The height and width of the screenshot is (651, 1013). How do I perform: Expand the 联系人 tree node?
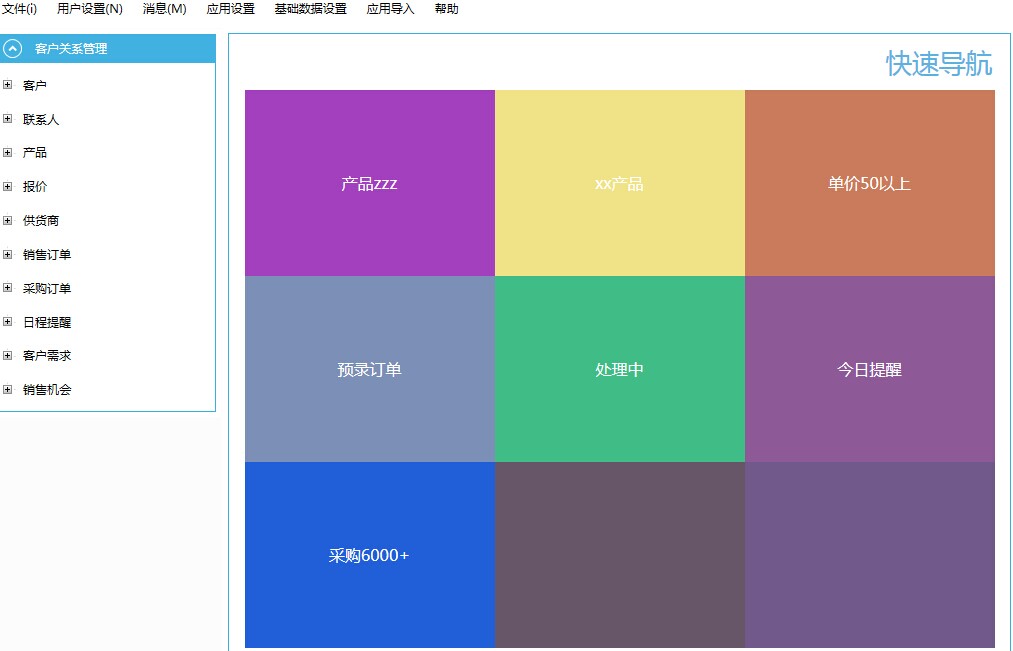(x=8, y=119)
